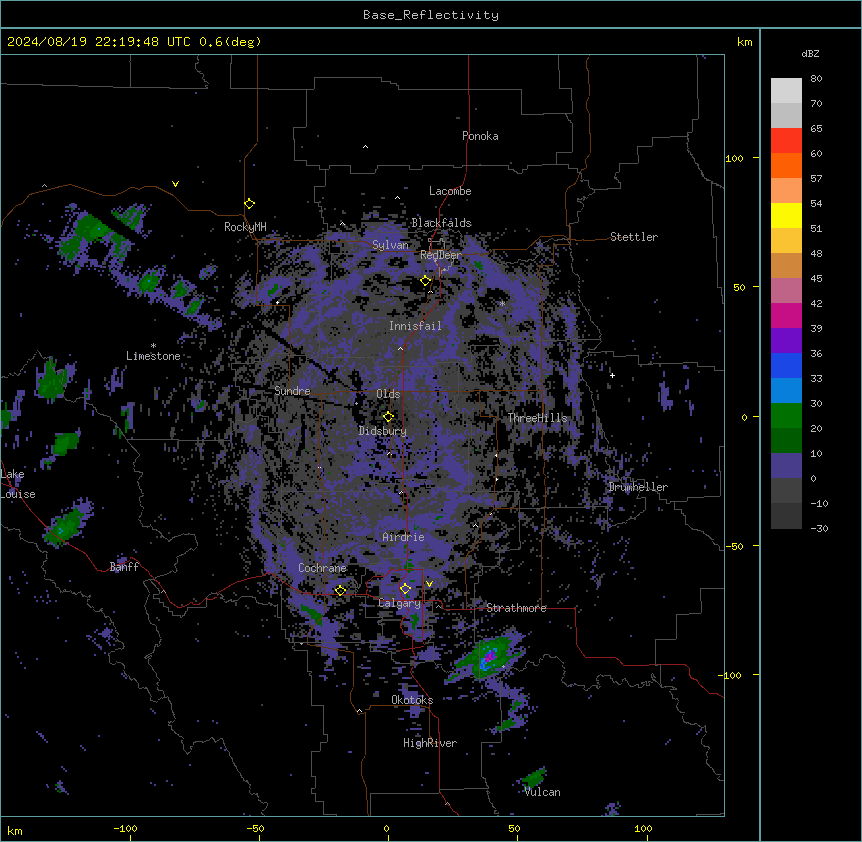The height and width of the screenshot is (842, 862).
Task: Click the slate-blue 10 dBZ legend swatch
Action: [786, 466]
